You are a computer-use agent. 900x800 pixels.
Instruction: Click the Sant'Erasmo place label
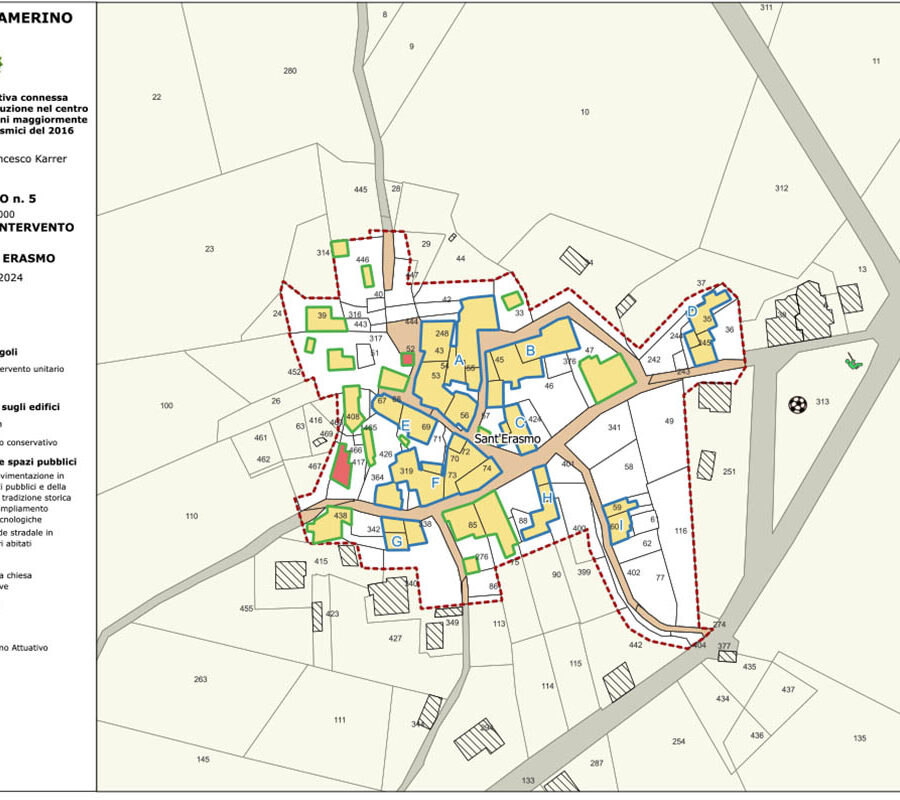pos(507,440)
